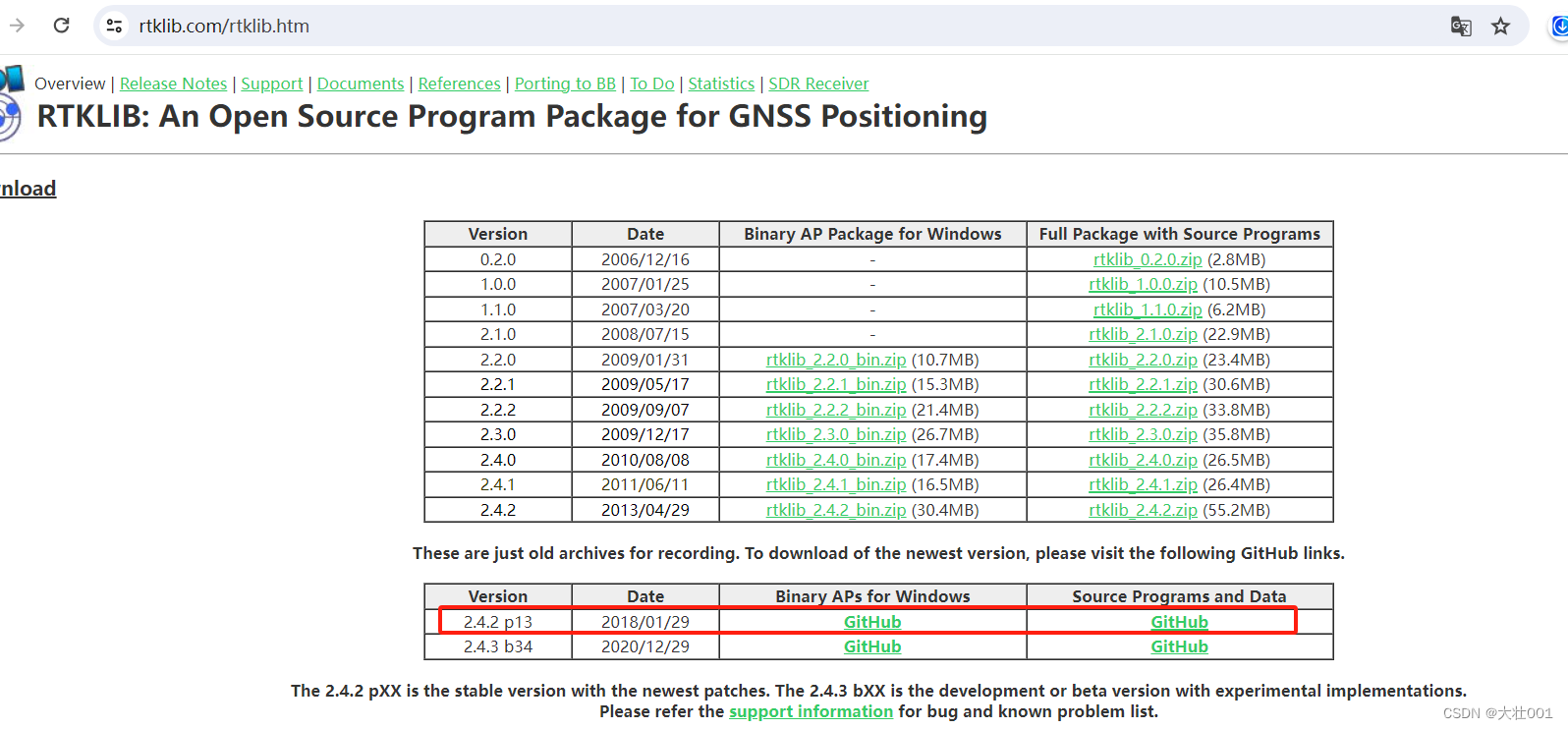Screen dimensions: 1568x729
Task: Download rtklib_2.4.0_bin.zip
Action: 836,460
